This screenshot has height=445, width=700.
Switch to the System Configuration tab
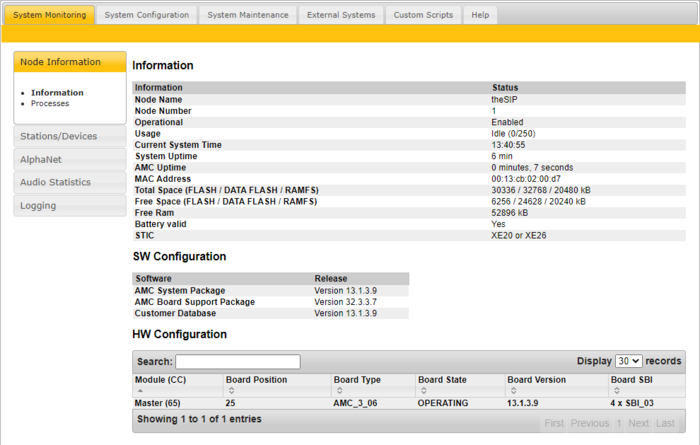147,15
